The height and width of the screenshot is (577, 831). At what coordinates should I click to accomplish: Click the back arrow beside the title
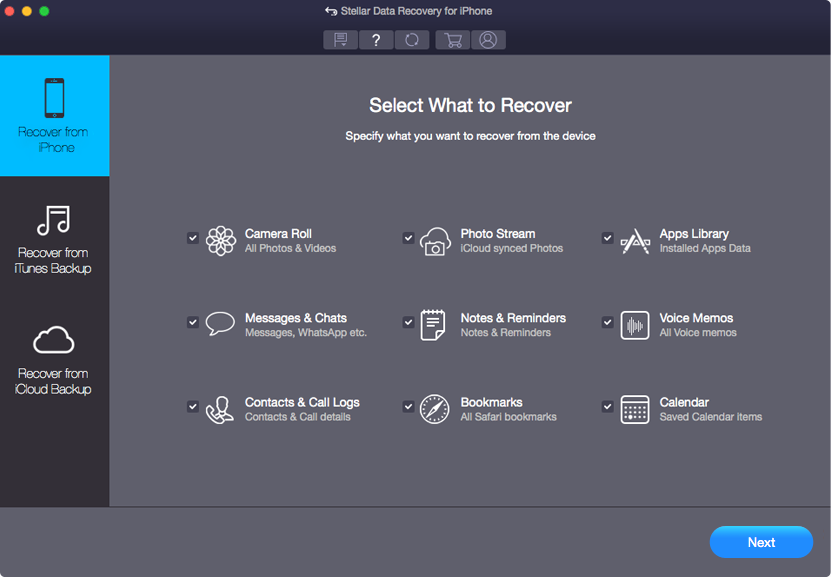click(x=330, y=11)
